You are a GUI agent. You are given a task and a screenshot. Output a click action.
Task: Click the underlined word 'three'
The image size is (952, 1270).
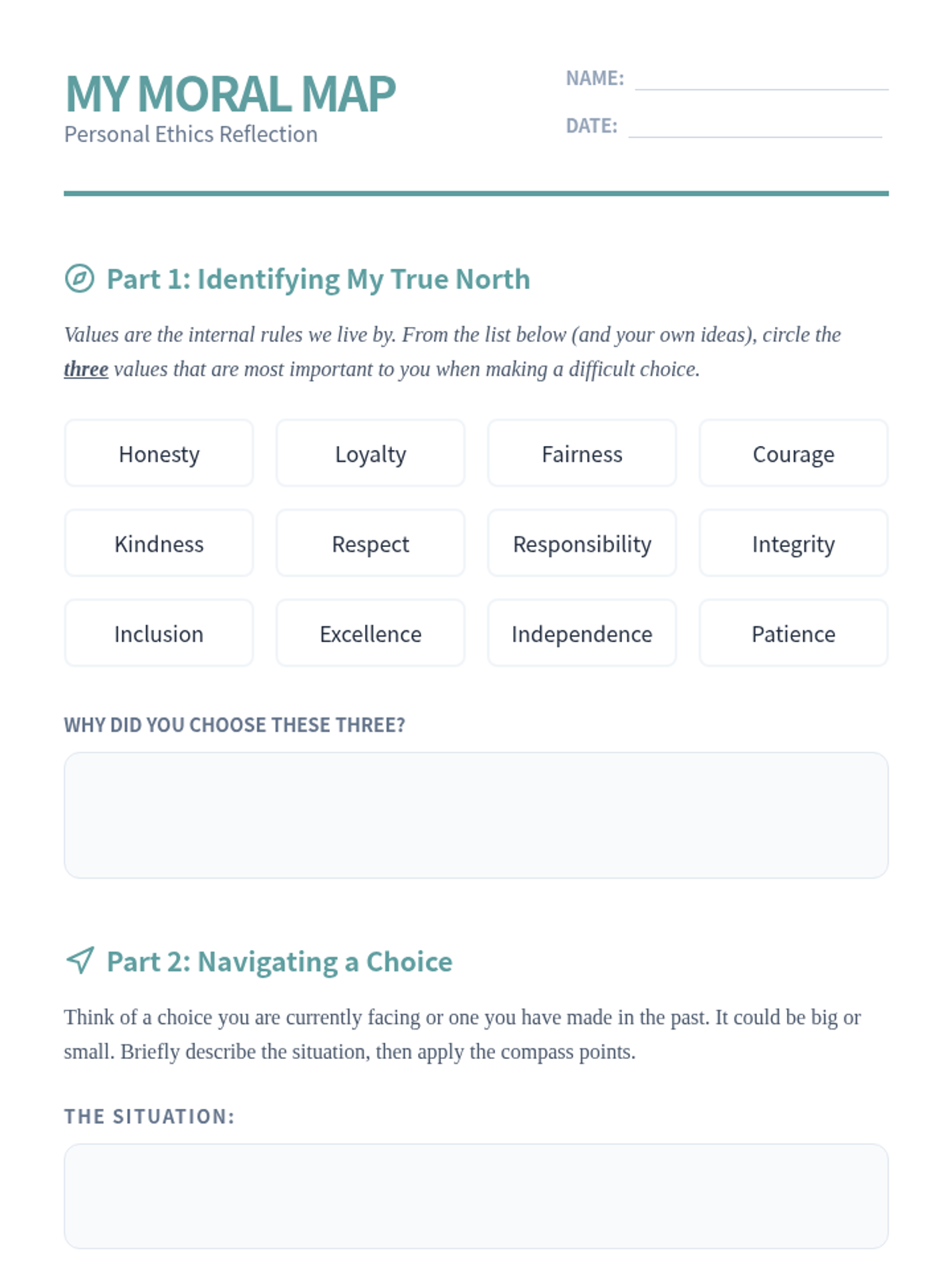(86, 369)
